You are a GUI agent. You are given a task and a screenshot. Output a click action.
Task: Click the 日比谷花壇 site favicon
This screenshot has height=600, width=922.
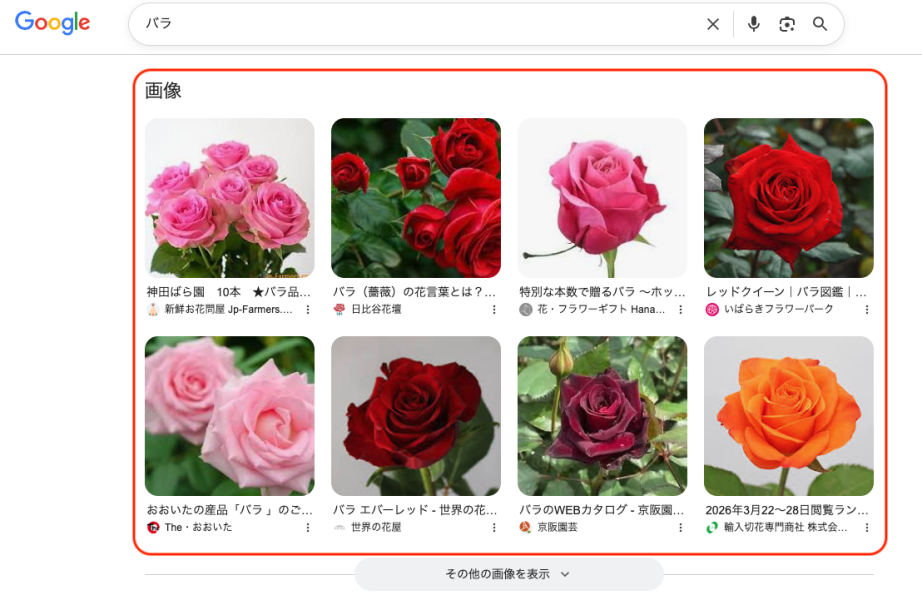[337, 310]
